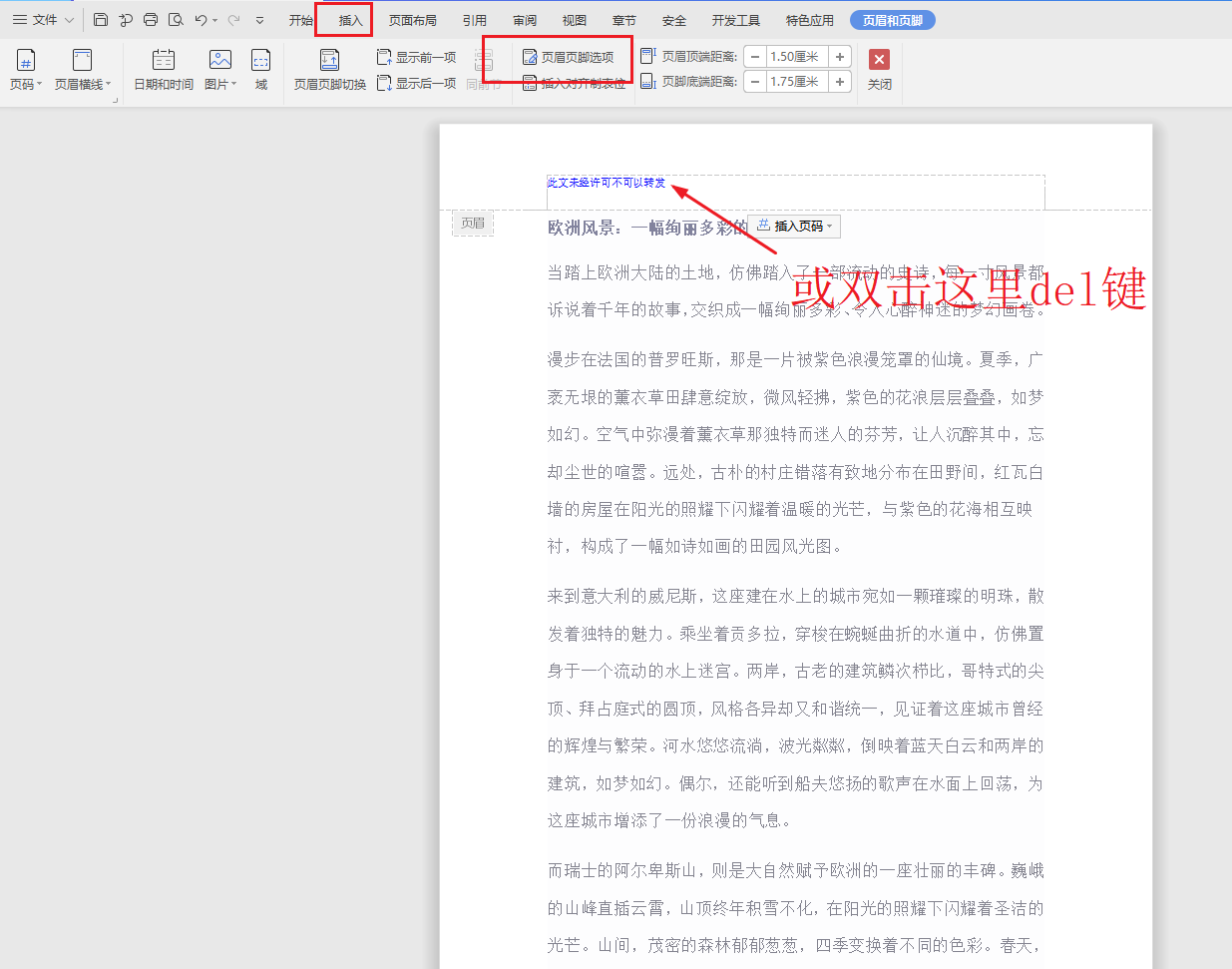The image size is (1232, 969).
Task: Decrease 页脚底端距离 with the minus button
Action: tap(755, 82)
